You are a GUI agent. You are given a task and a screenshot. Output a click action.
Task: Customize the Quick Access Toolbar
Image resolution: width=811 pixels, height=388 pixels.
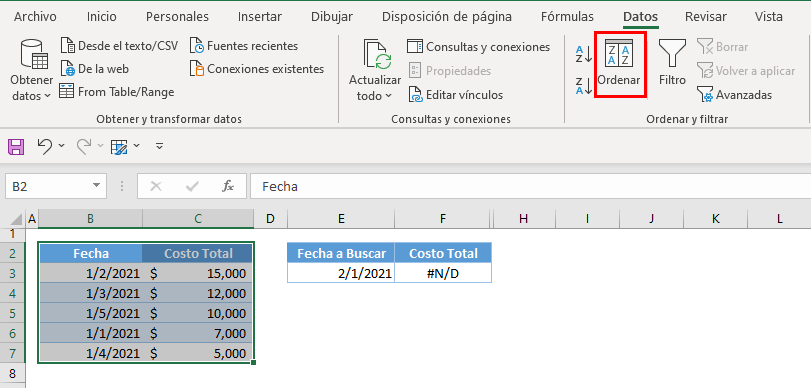point(159,146)
